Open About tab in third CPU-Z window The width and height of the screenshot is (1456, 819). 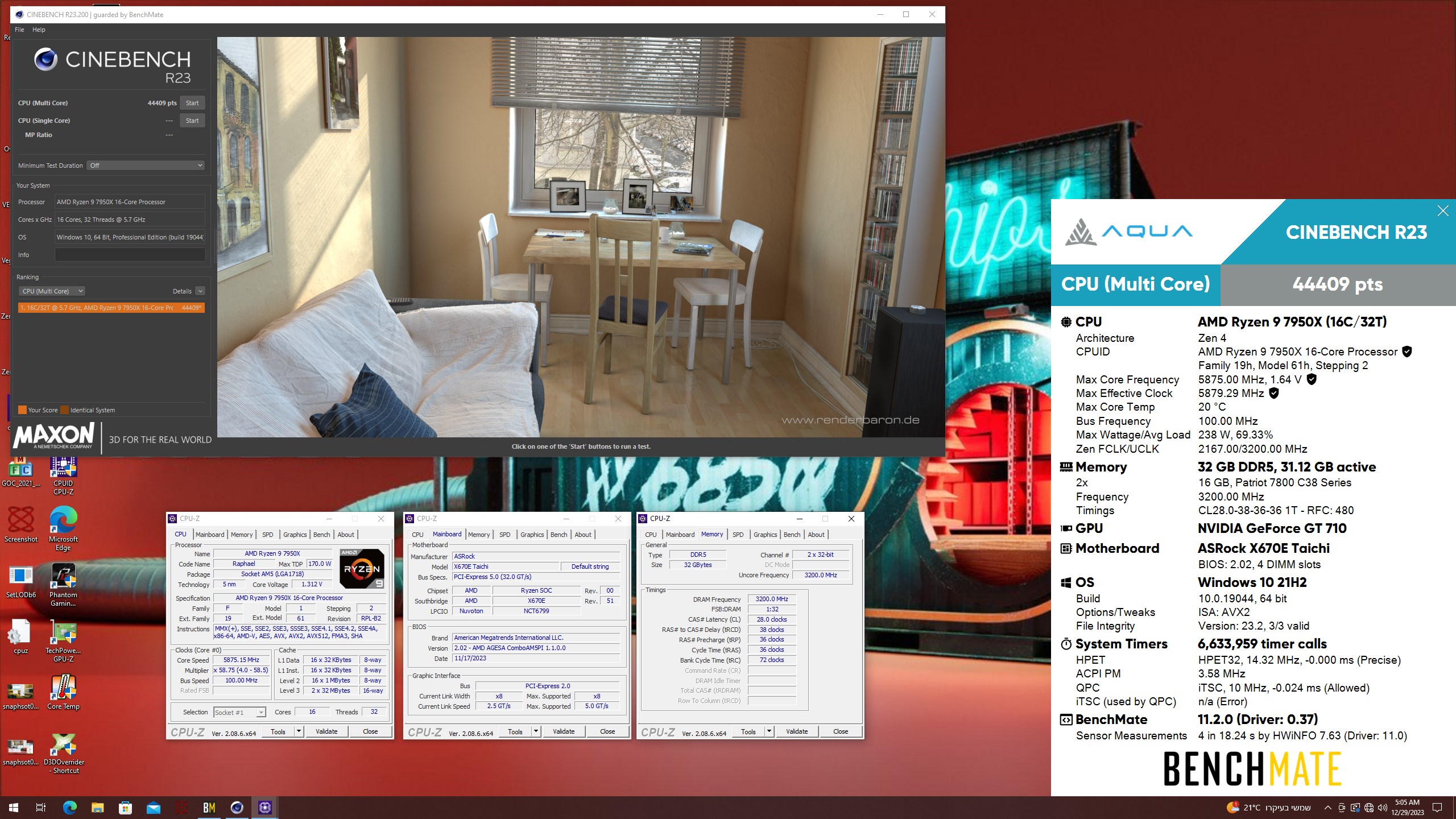[x=816, y=535]
